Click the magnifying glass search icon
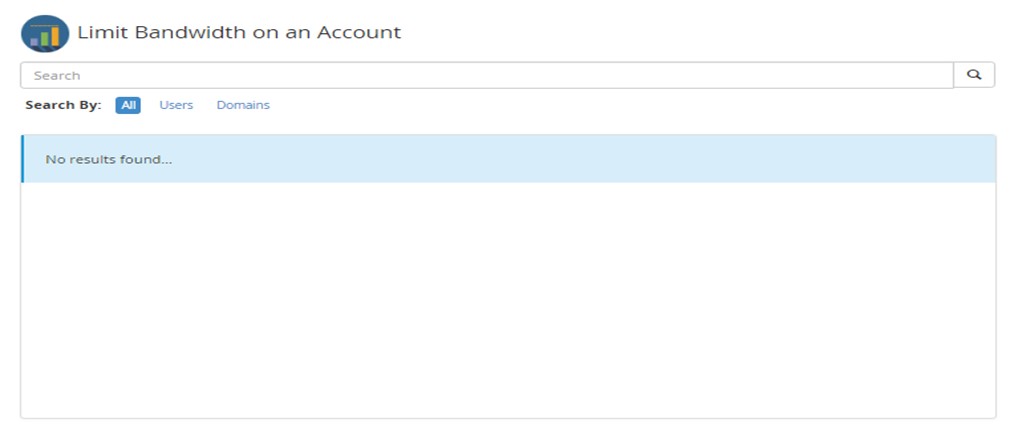Image resolution: width=1016 pixels, height=434 pixels. pyautogui.click(x=974, y=75)
